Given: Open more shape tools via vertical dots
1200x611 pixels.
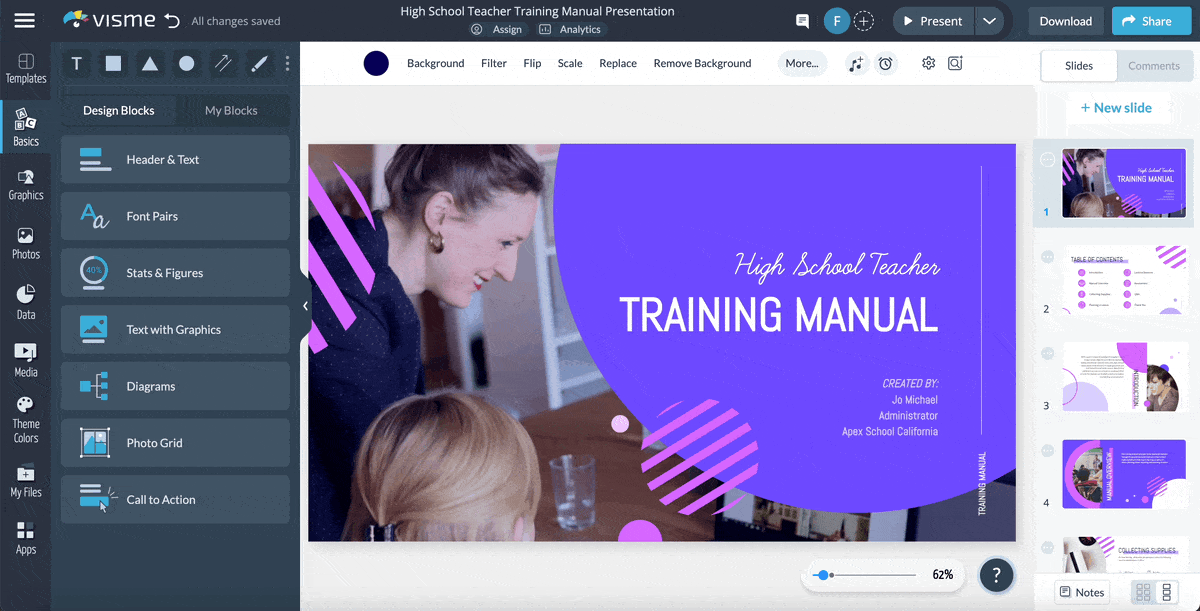Looking at the screenshot, I should tap(287, 64).
